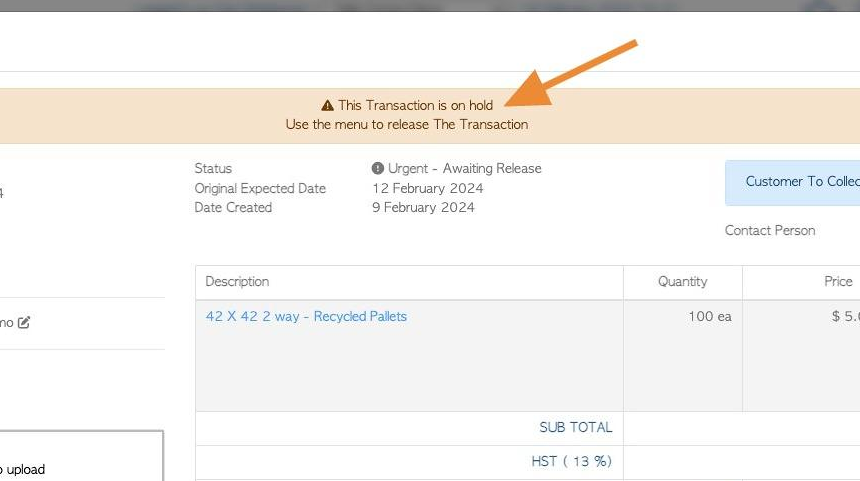Viewport: 860px width, 481px height.
Task: Click the urgent exclamation status icon
Action: pos(377,168)
